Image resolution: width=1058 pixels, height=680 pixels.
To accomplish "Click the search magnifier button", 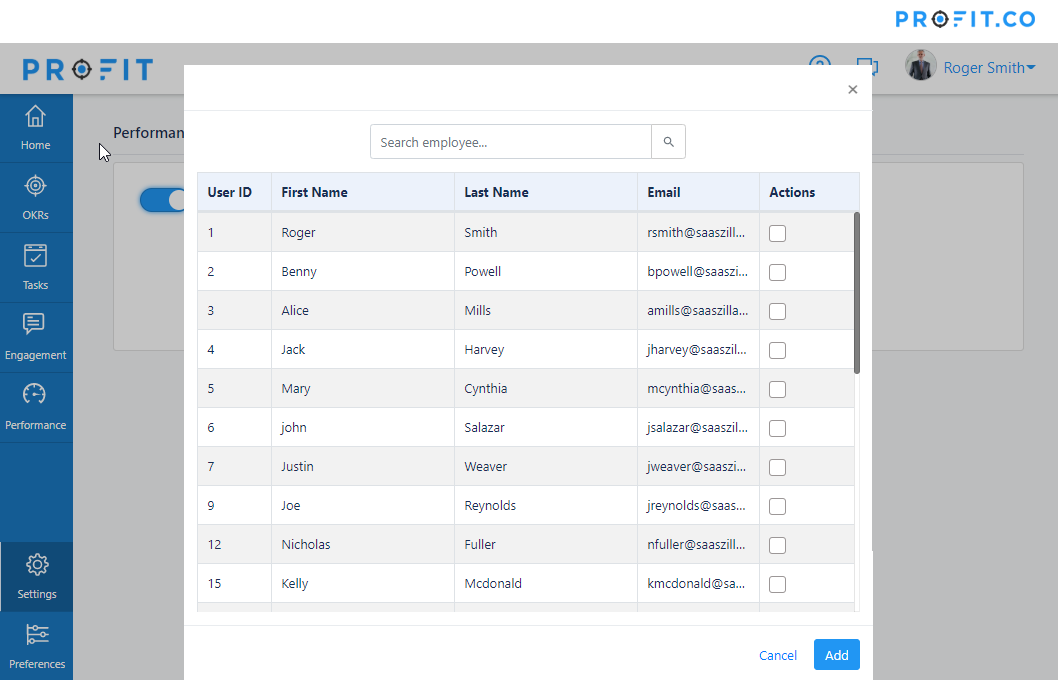I will coord(668,142).
